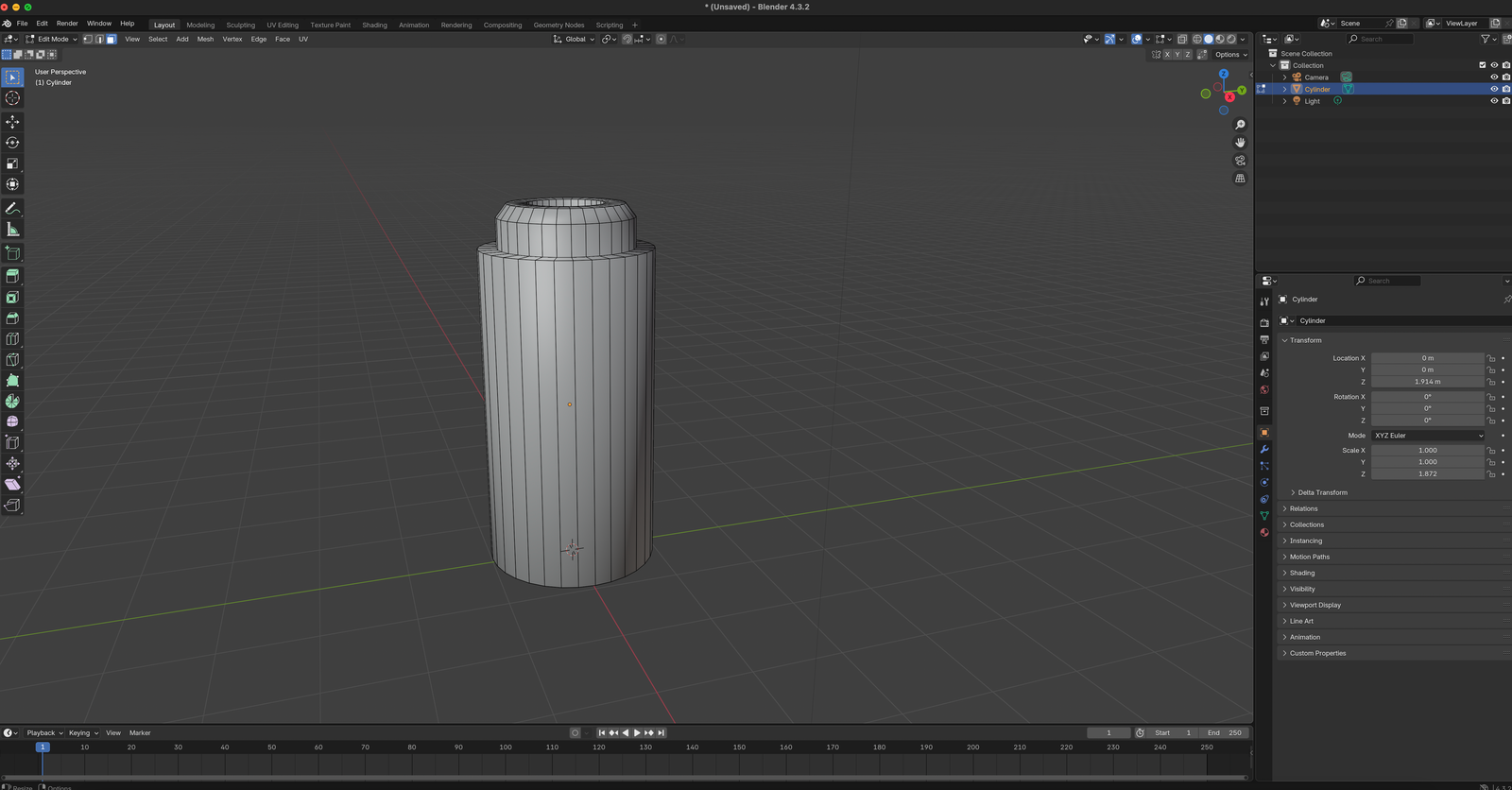Image resolution: width=1512 pixels, height=790 pixels.
Task: Select the Extrude Region tool
Action: 12,276
